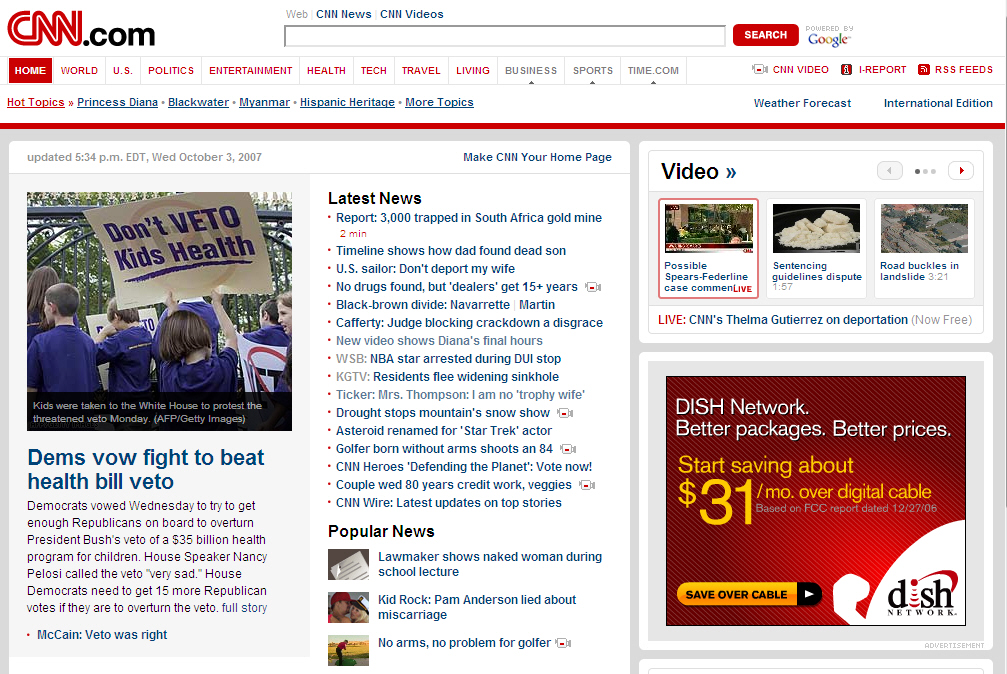Read Cafferty: Judge blocking crackdown story
Screen dimensions: 1007x674
coord(469,323)
